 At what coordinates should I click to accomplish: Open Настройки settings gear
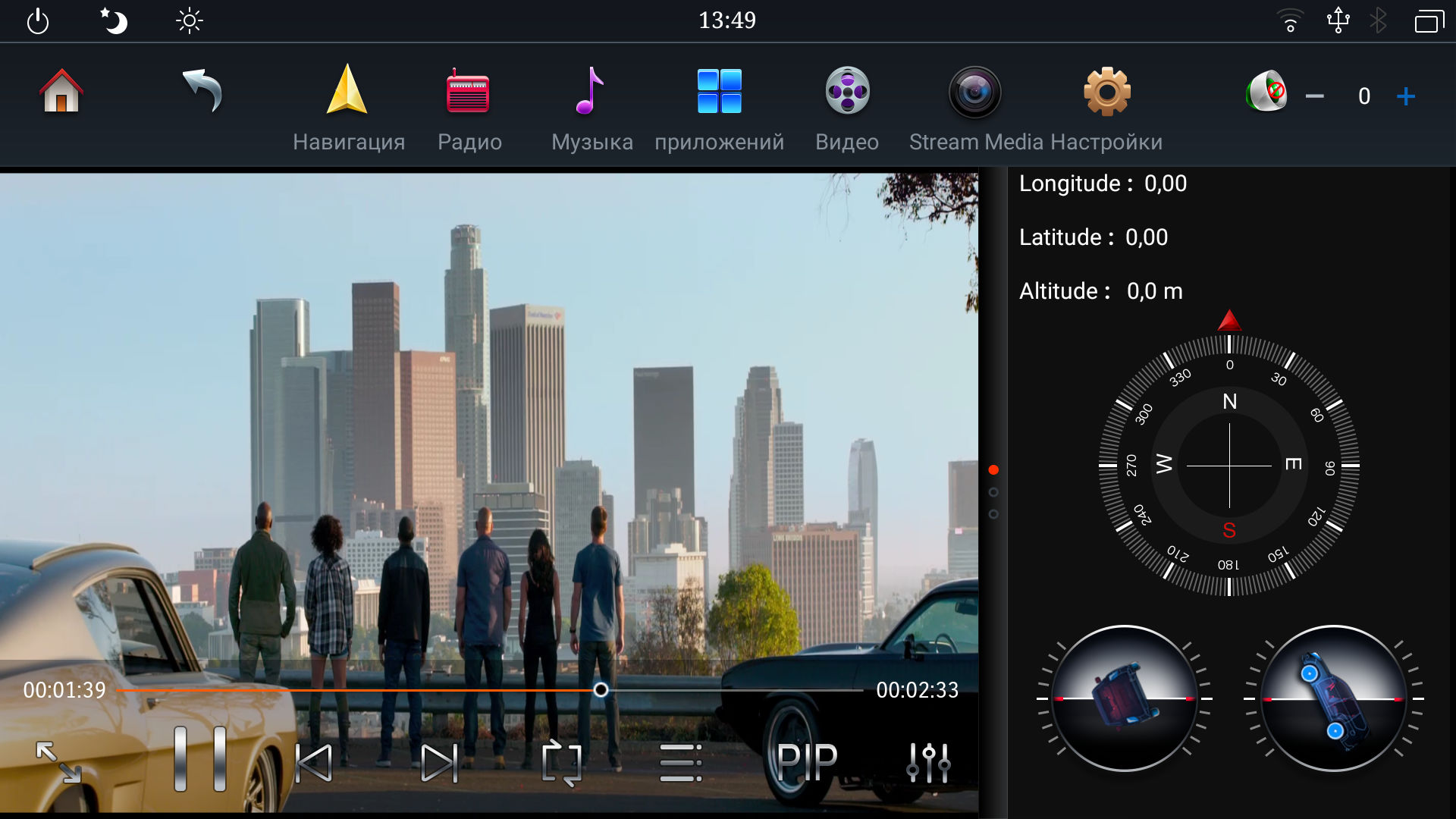tap(1107, 108)
